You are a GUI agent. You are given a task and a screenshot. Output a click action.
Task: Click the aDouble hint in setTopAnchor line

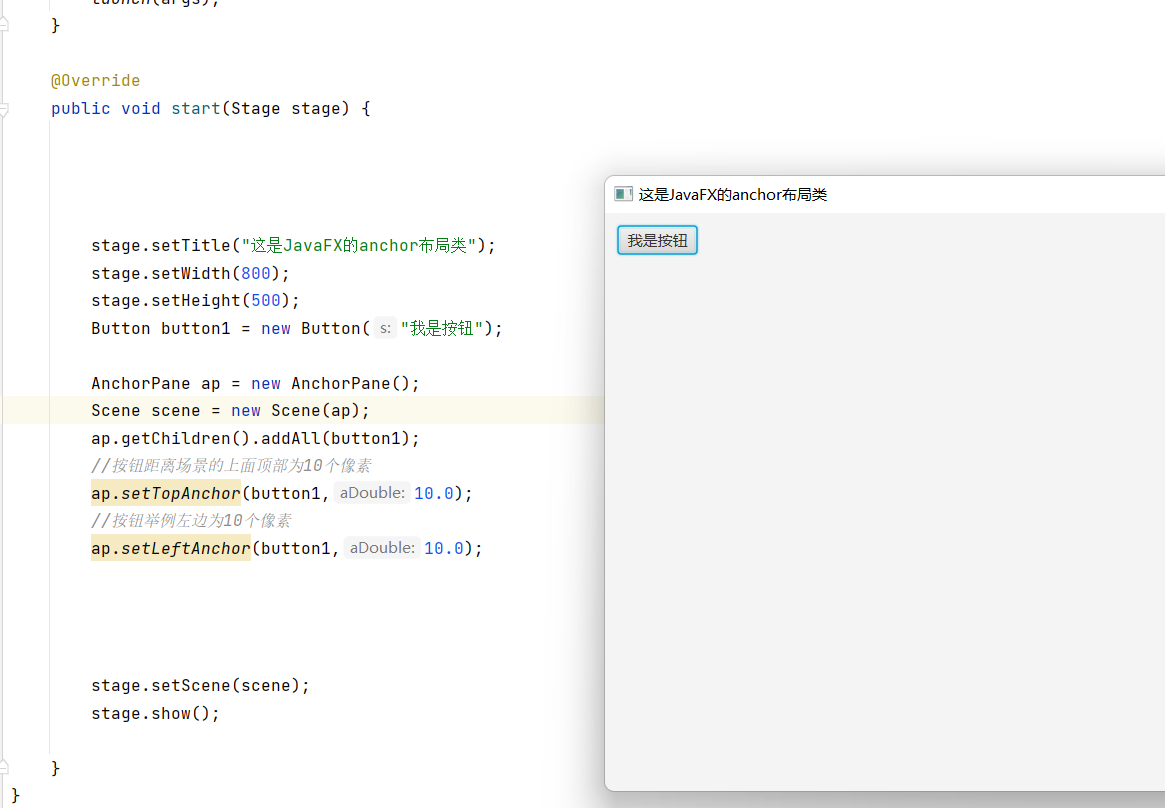click(x=371, y=492)
